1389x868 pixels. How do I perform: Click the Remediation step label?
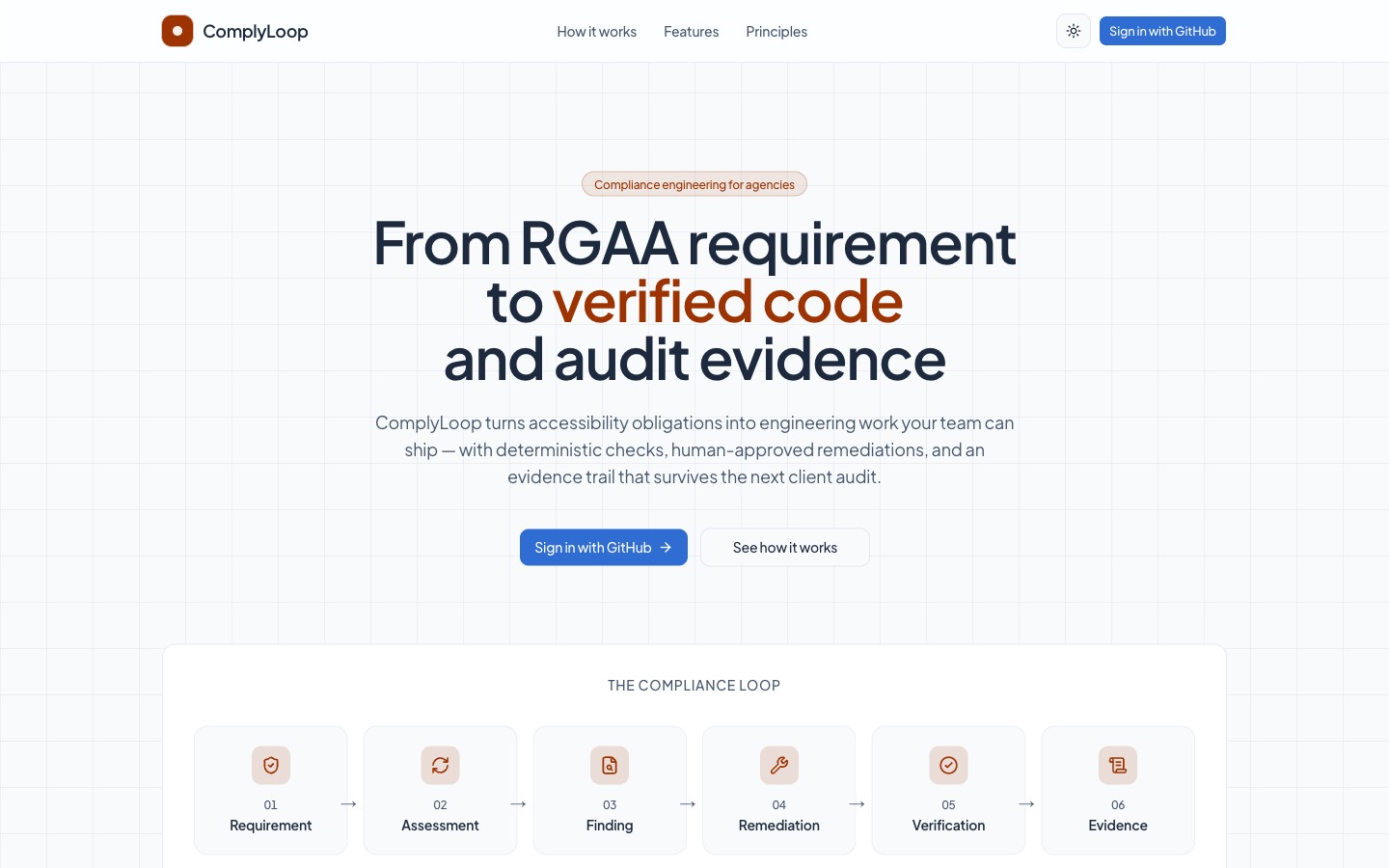pos(779,826)
